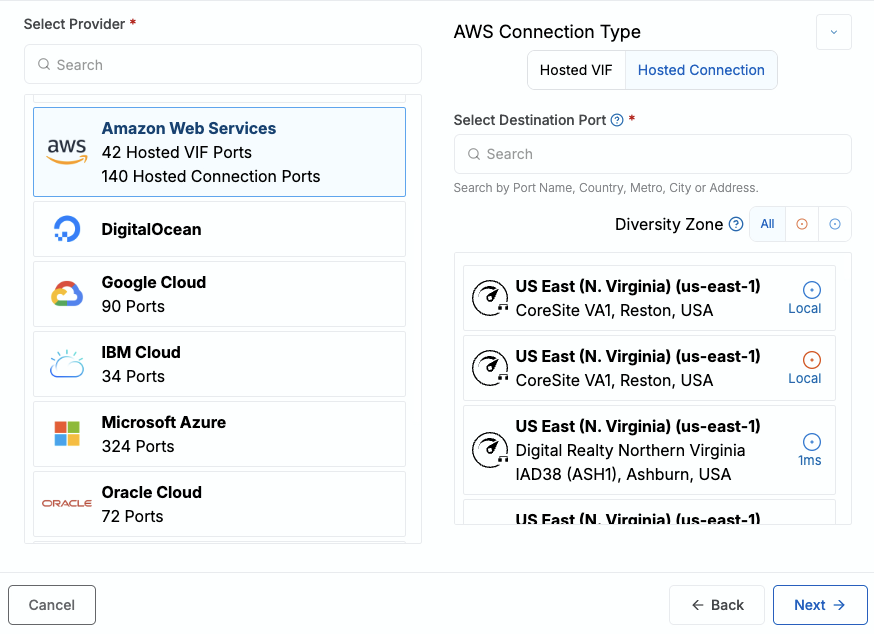The width and height of the screenshot is (874, 634).
Task: Click 'Digital Realty Northern Virginia' text
Action: pyautogui.click(x=630, y=451)
